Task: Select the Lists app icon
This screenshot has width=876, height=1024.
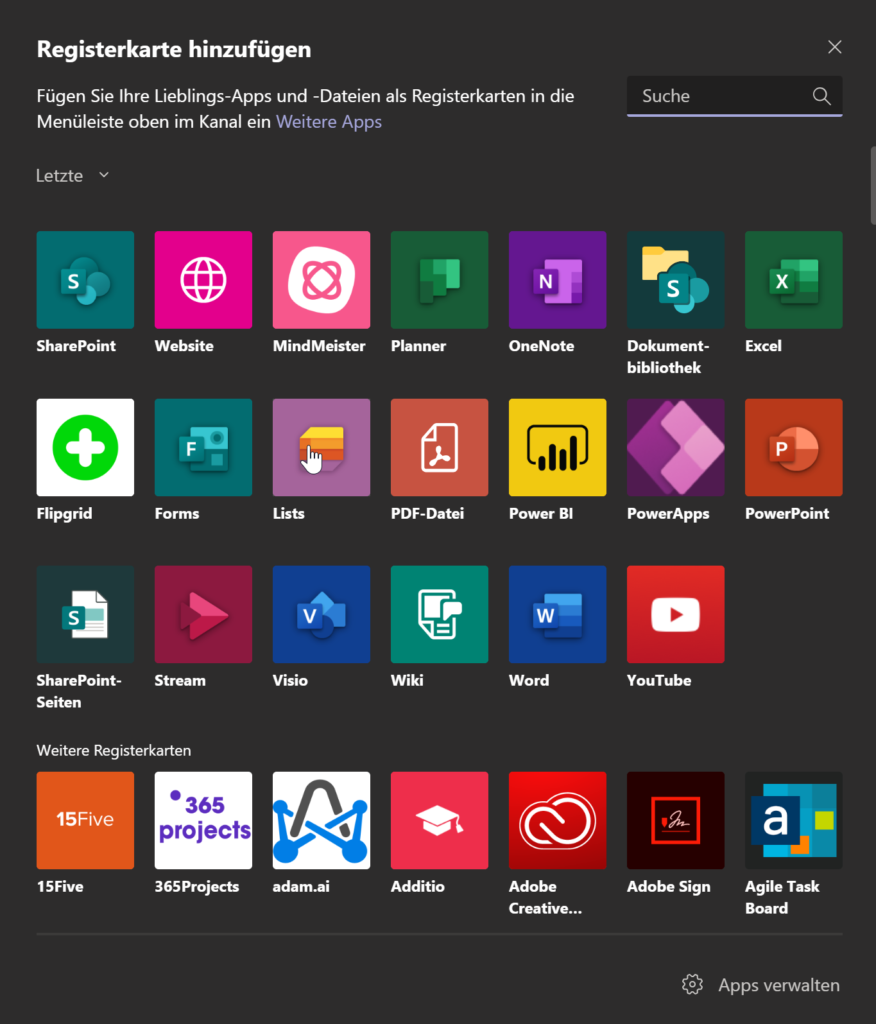Action: [321, 447]
